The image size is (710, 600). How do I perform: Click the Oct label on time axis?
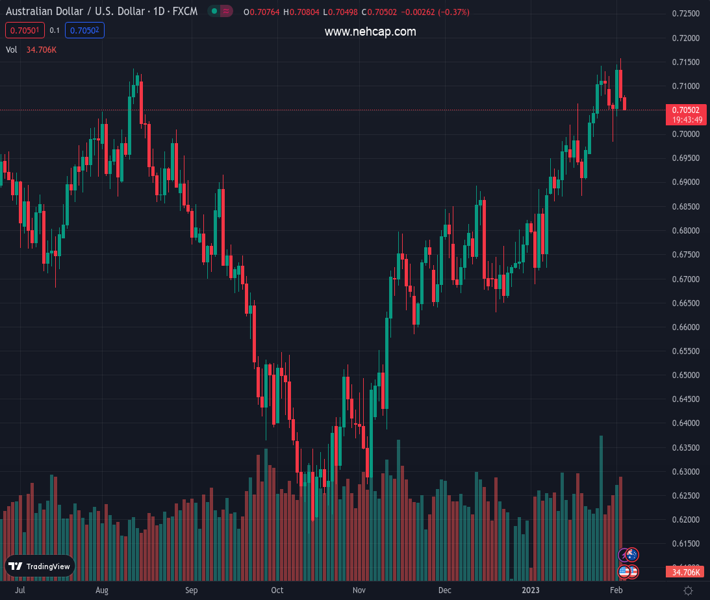[277, 590]
